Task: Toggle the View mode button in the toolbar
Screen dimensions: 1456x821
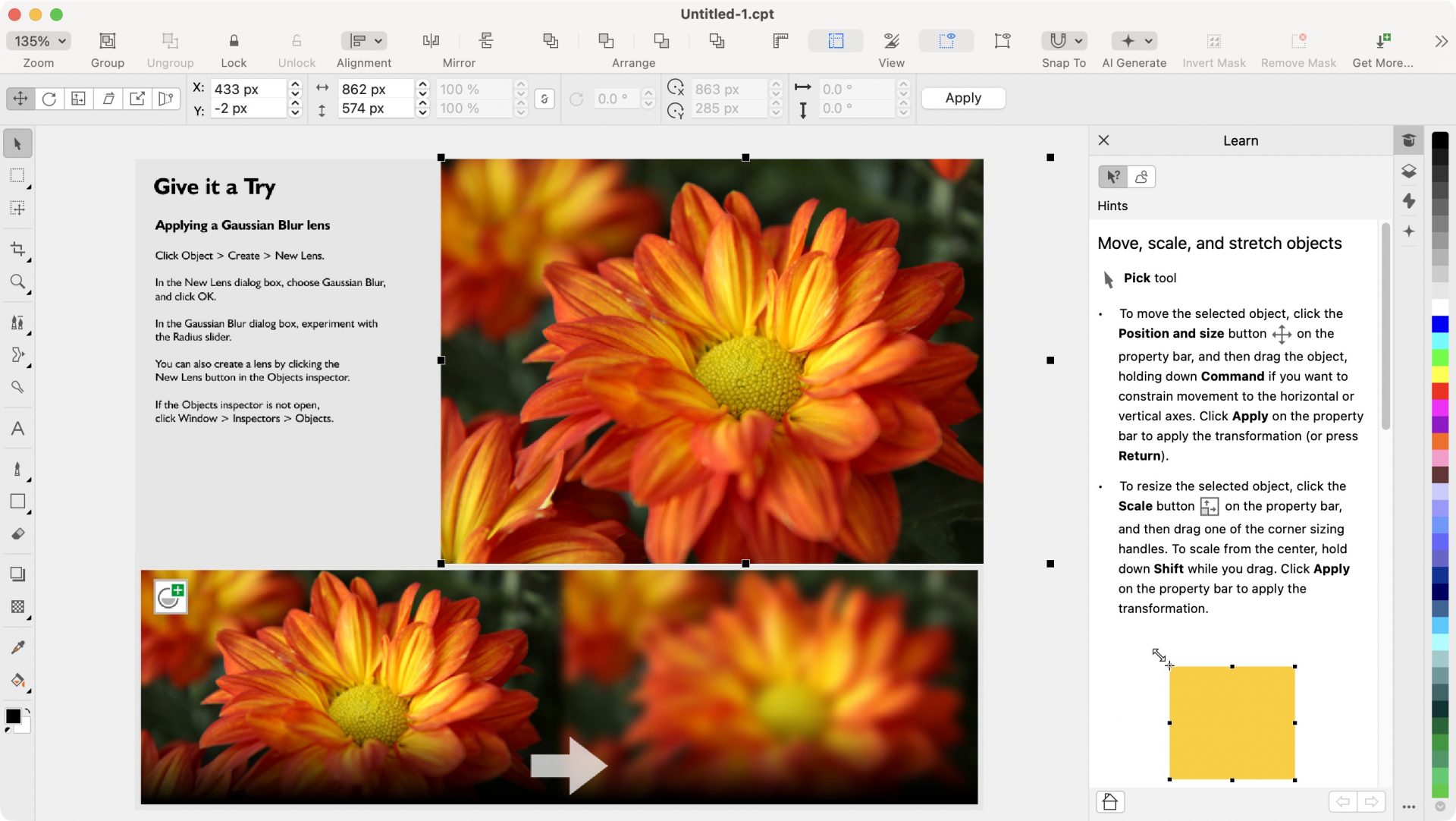Action: (892, 41)
